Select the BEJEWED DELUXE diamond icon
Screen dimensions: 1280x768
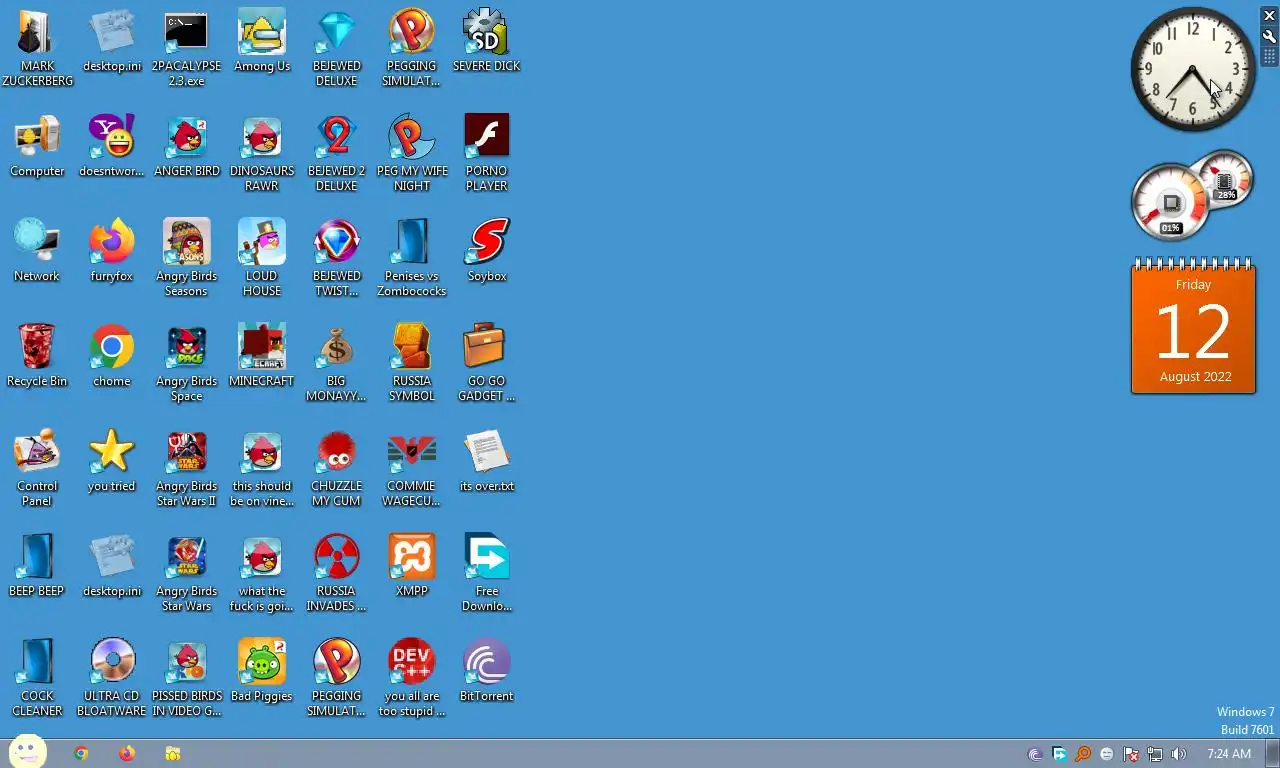point(337,47)
